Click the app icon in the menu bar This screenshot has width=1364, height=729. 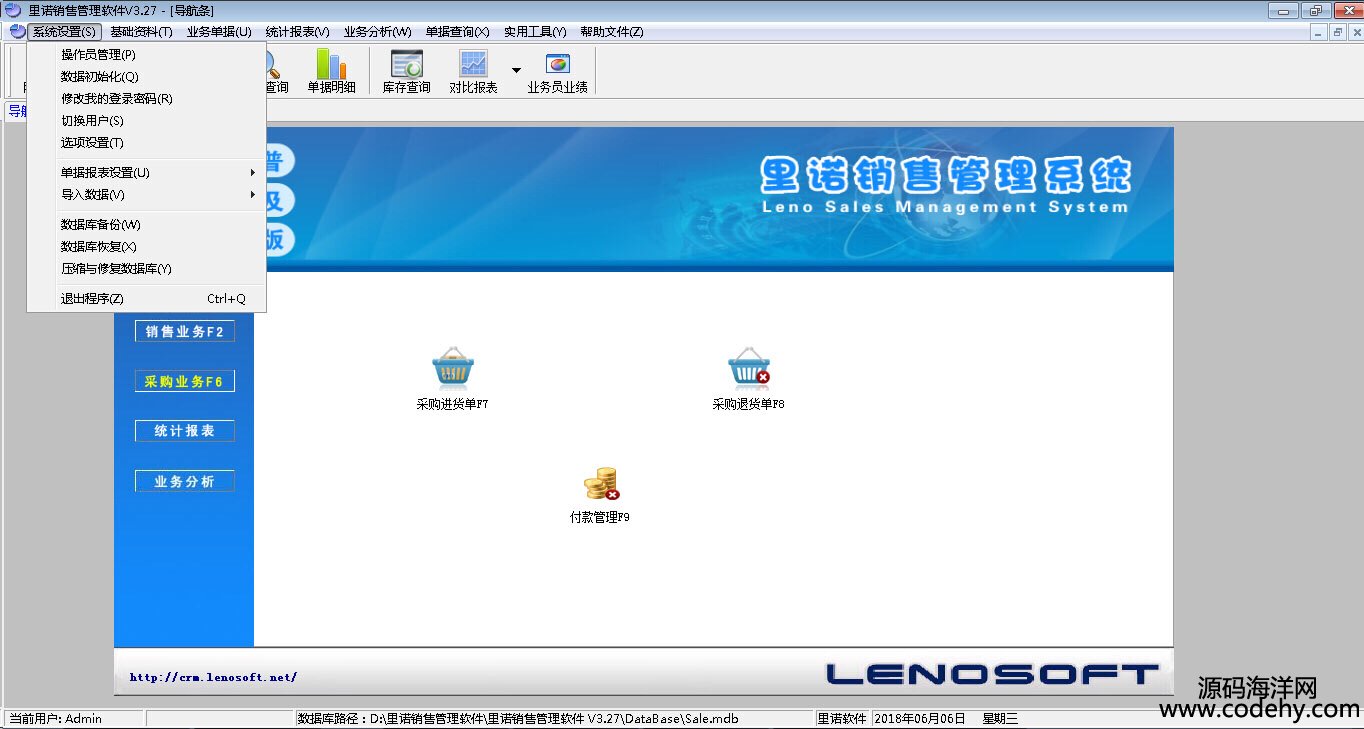(17, 32)
